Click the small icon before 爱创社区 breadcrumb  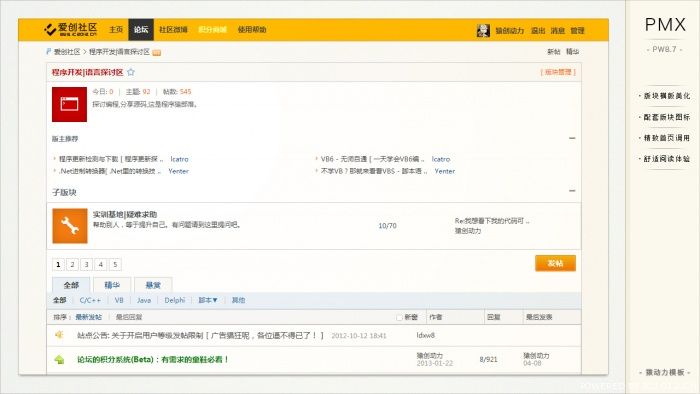point(48,52)
